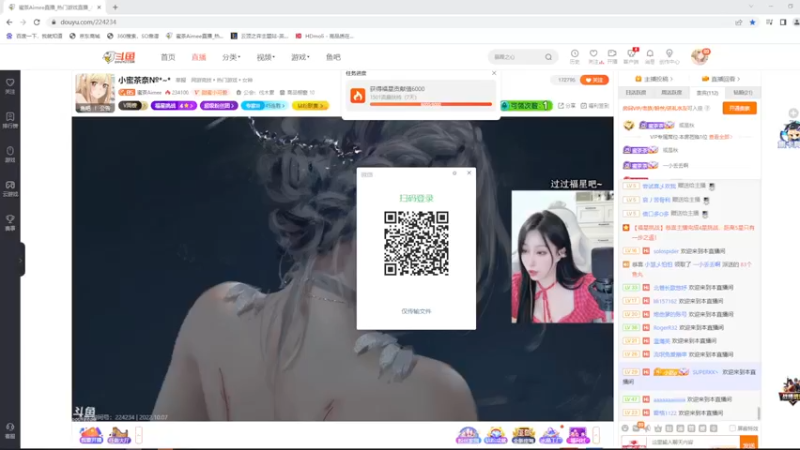Close the QR code login dialog

469,173
